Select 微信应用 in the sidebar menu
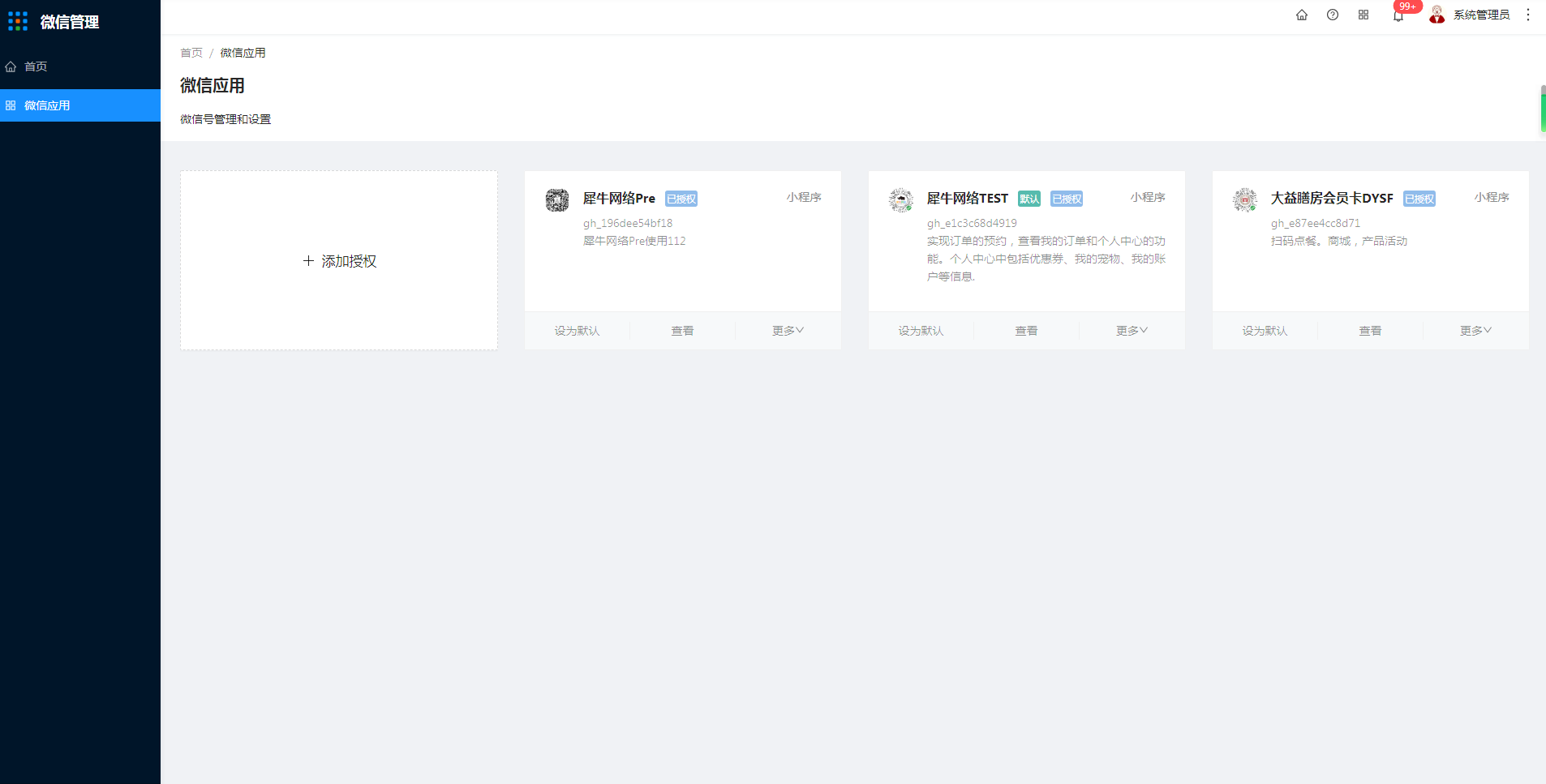Viewport: 1546px width, 784px height. pos(80,105)
